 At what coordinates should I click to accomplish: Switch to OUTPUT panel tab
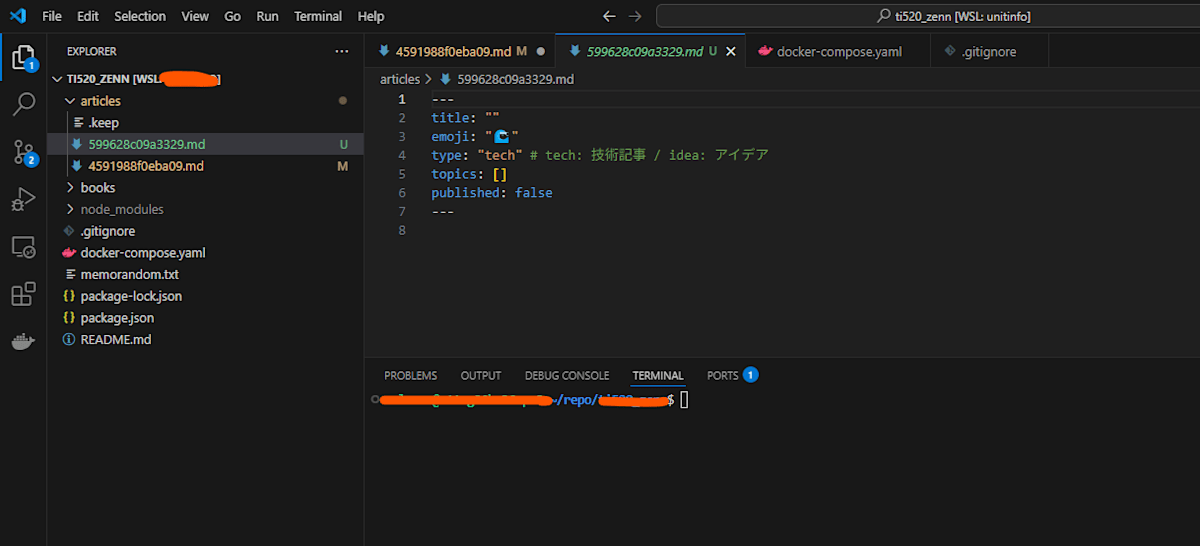(481, 376)
